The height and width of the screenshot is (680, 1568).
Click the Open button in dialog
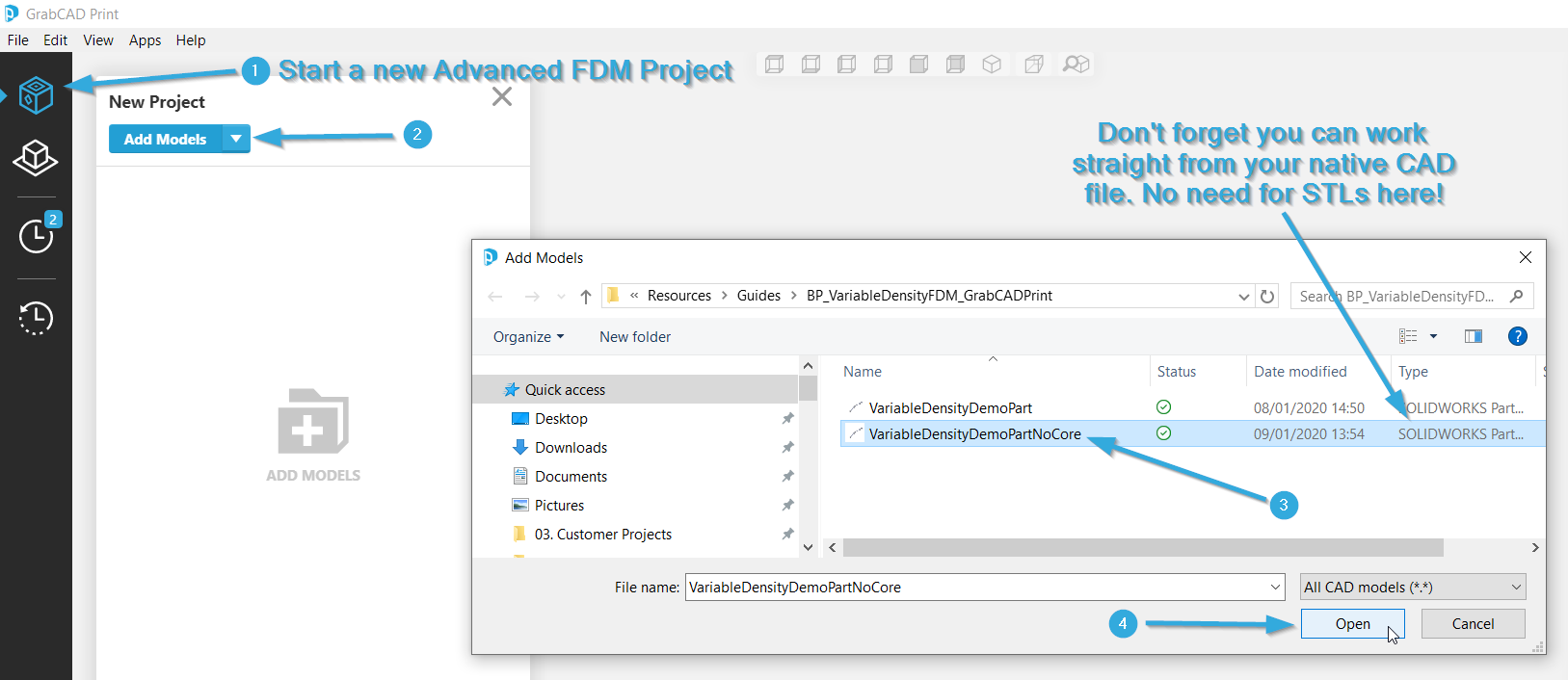[x=1352, y=624]
